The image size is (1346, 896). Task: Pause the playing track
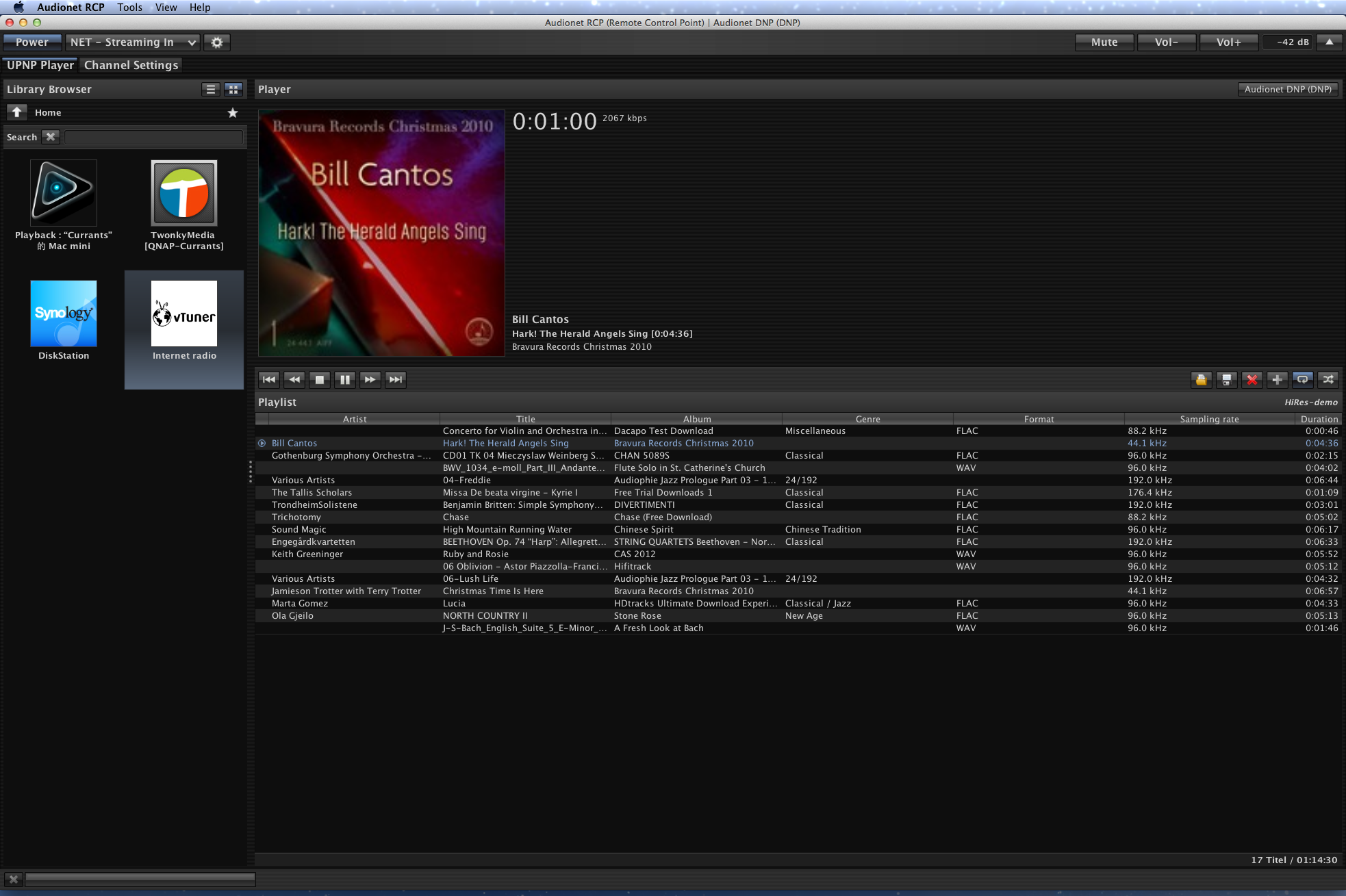(345, 379)
